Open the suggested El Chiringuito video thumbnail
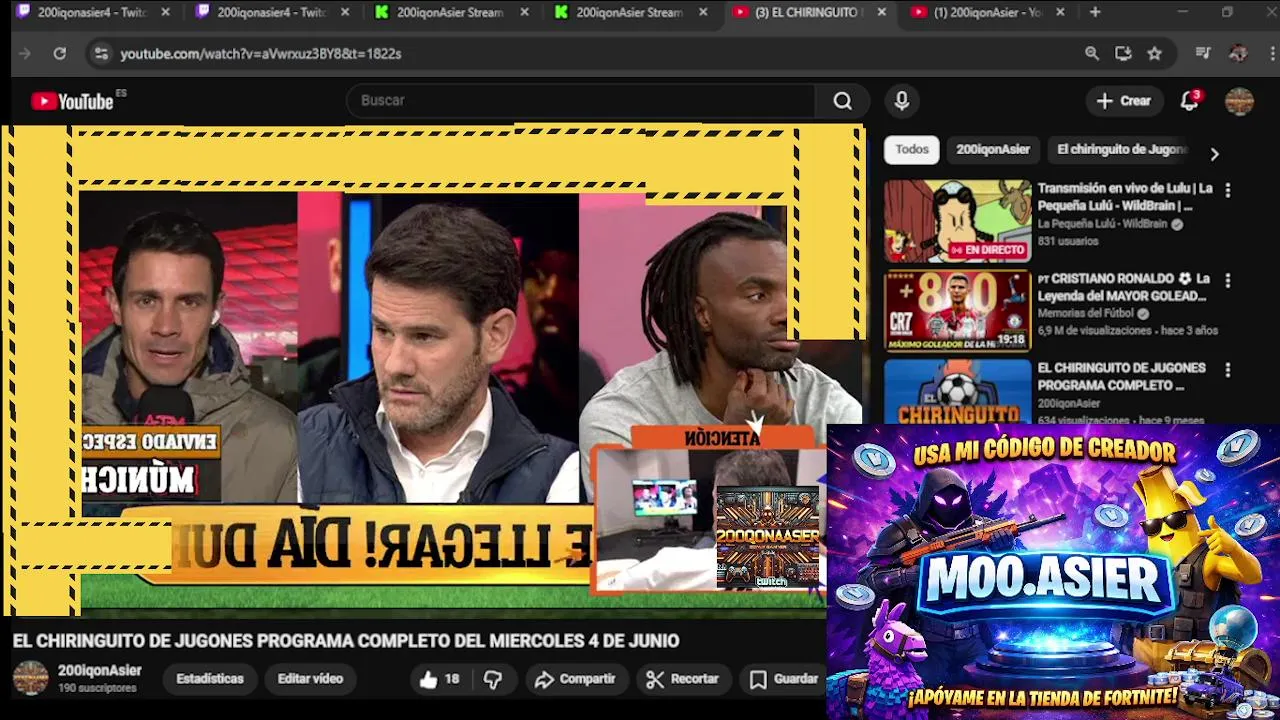 click(x=957, y=392)
